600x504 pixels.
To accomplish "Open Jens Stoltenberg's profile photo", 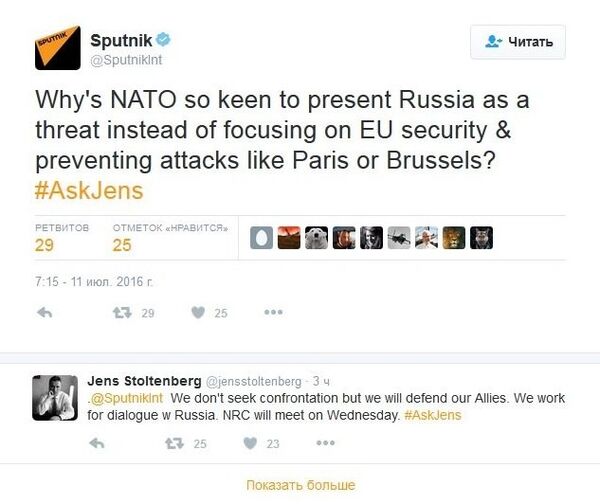I will pos(55,398).
